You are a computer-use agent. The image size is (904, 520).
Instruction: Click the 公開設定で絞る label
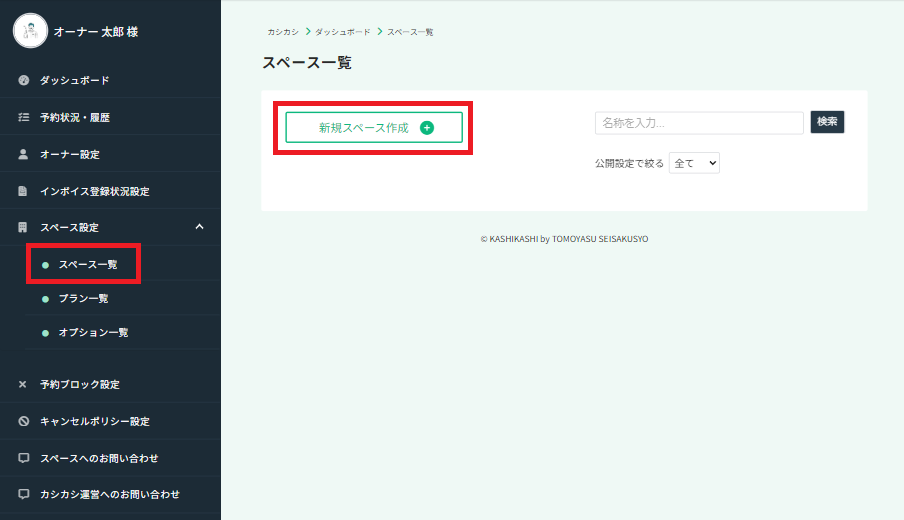(629, 163)
